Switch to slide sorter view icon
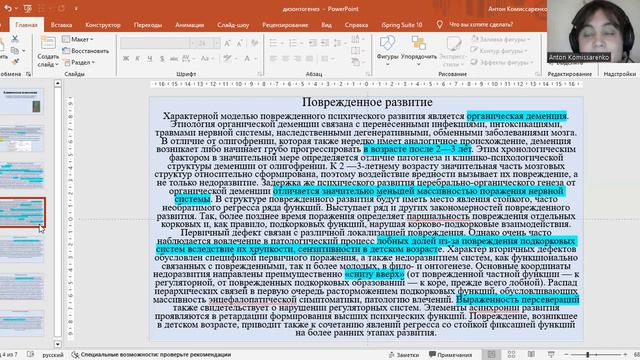Screen dimensions: 640x360 [x=511, y=354]
